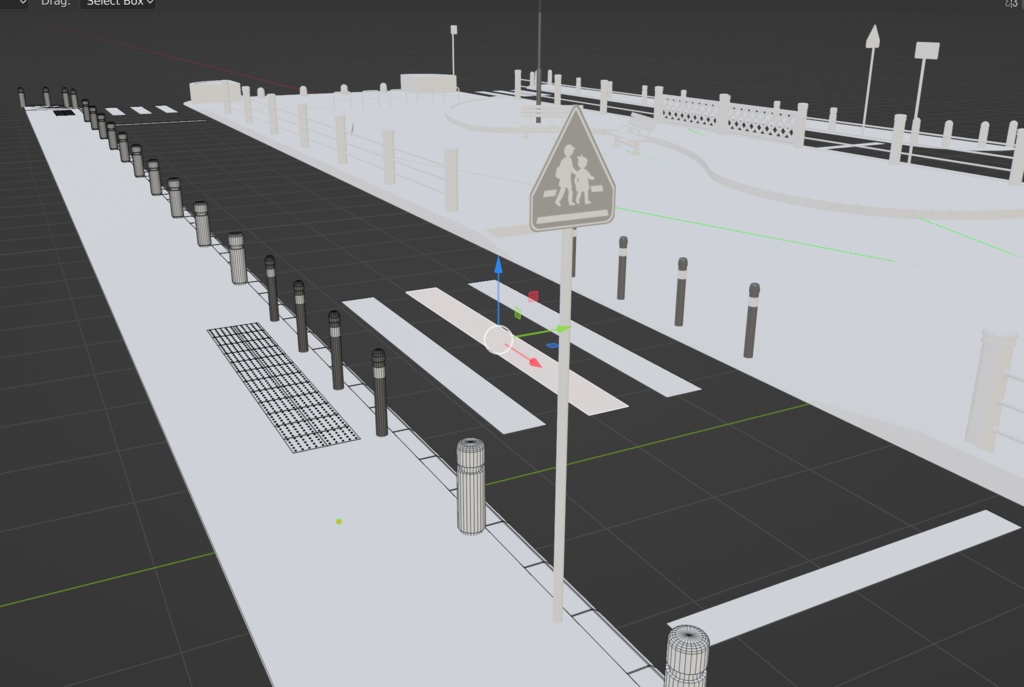1024x687 pixels.
Task: Click the red X-axis arrow of the move gizmo
Action: click(x=533, y=361)
